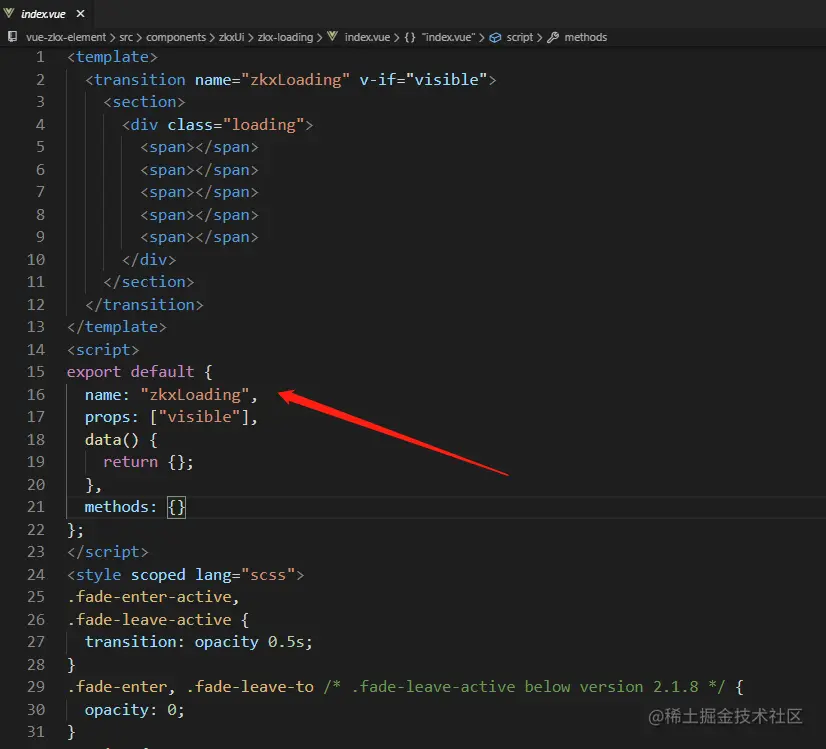This screenshot has width=826, height=749.
Task: Click line number 24 in the gutter
Action: [x=36, y=575]
